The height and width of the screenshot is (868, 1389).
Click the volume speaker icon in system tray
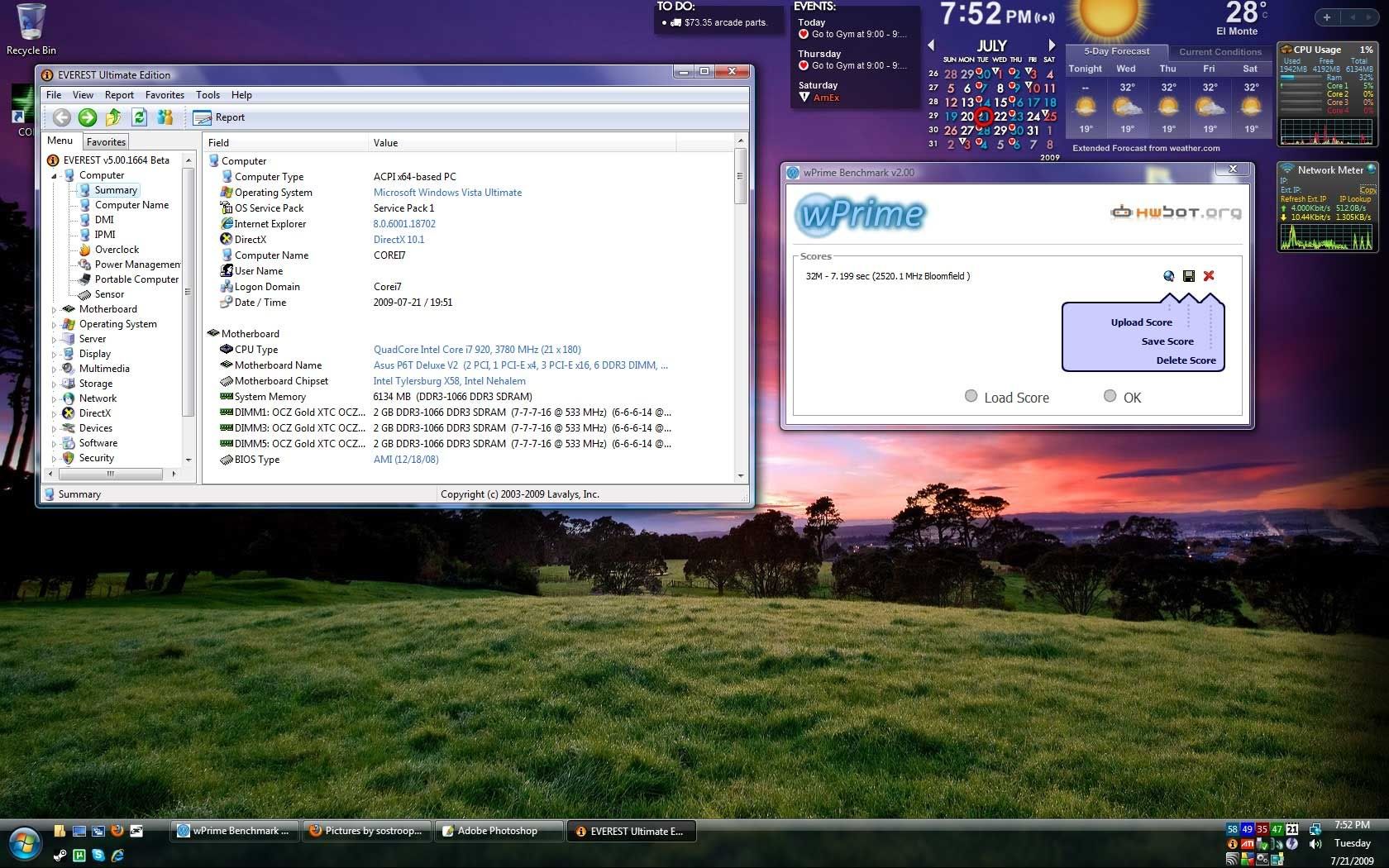tap(1315, 844)
